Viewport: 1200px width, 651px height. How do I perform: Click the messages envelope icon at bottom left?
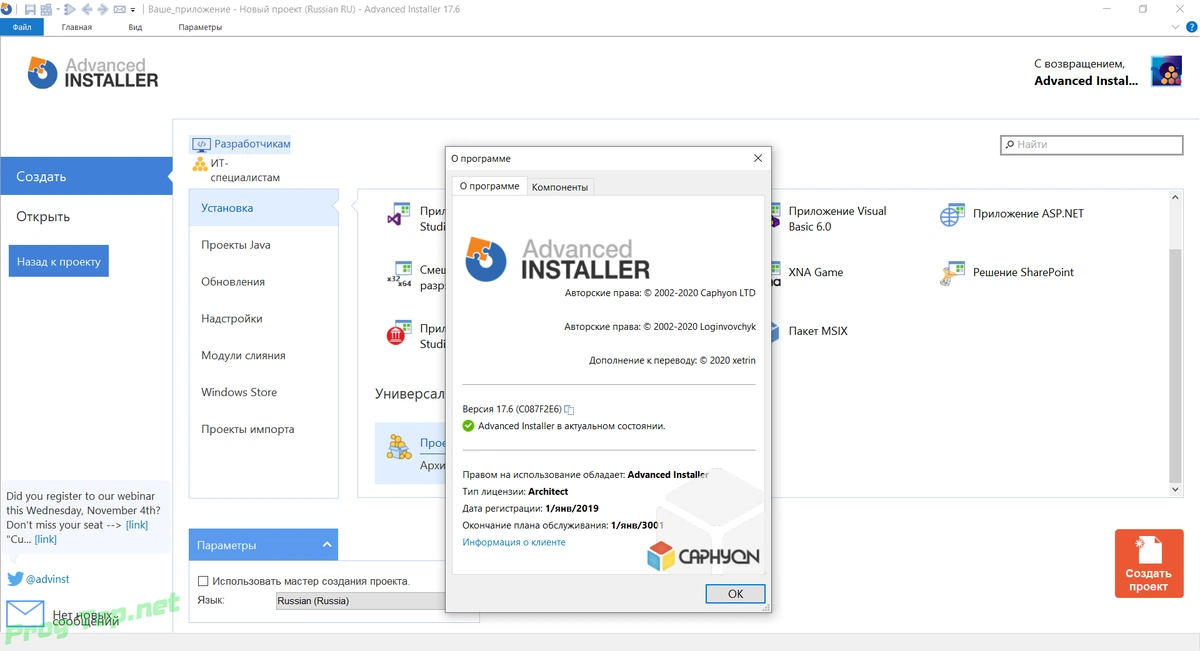(x=26, y=614)
